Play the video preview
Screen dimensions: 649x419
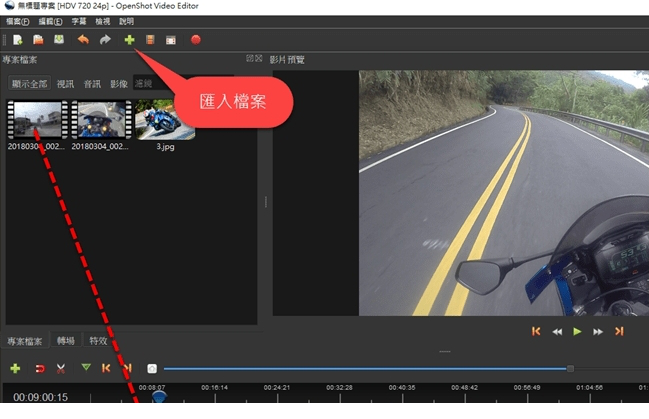(x=577, y=331)
